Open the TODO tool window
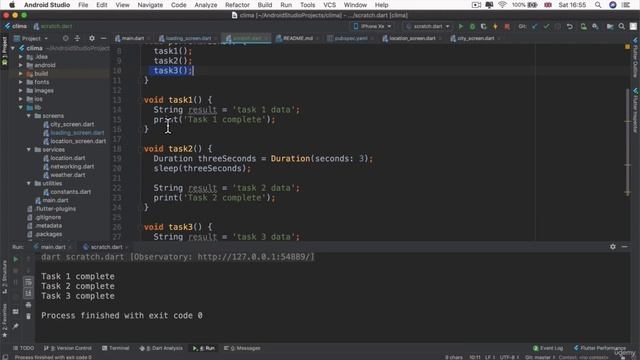The height and width of the screenshot is (360, 640). coord(24,348)
